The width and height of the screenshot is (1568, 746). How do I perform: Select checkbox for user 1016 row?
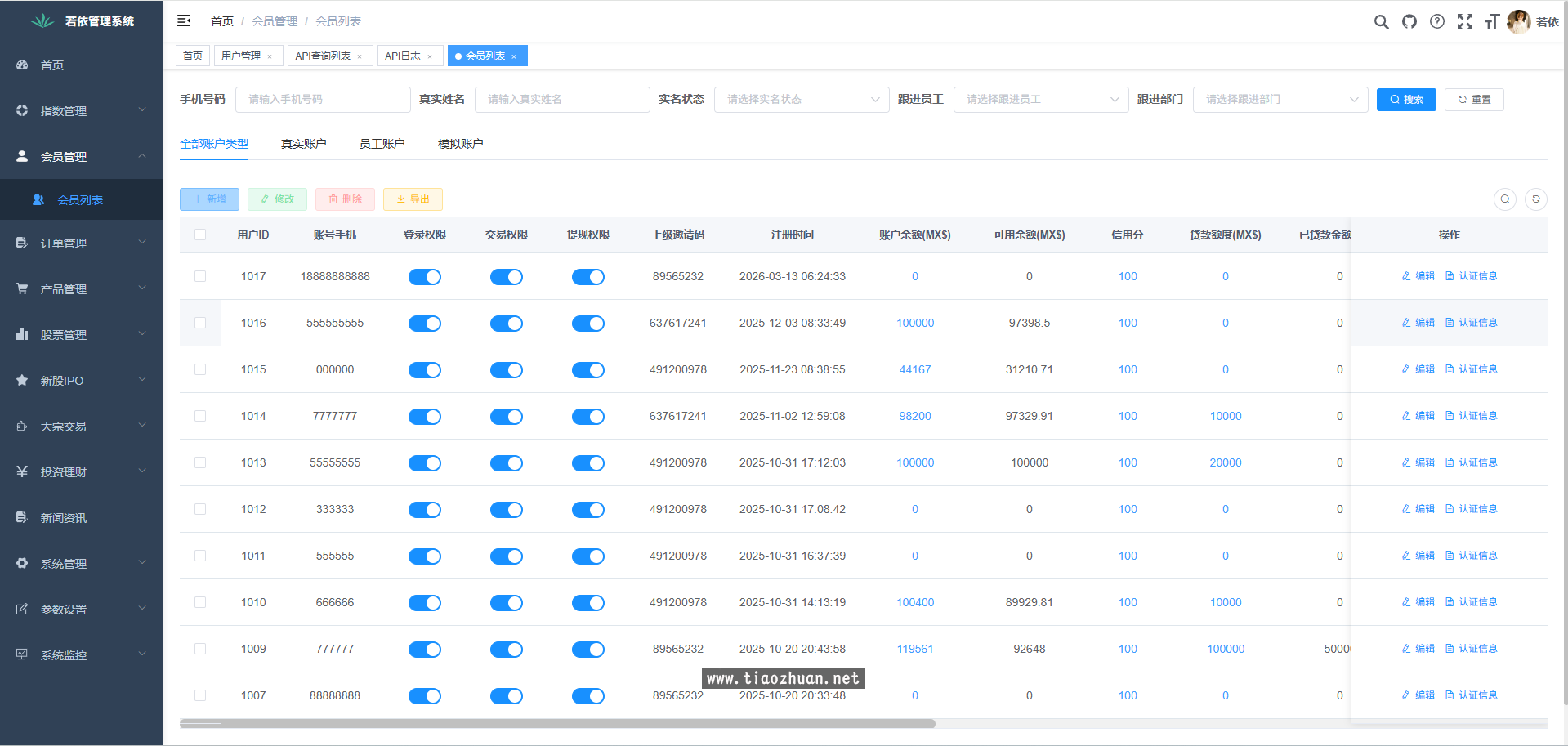pos(200,323)
